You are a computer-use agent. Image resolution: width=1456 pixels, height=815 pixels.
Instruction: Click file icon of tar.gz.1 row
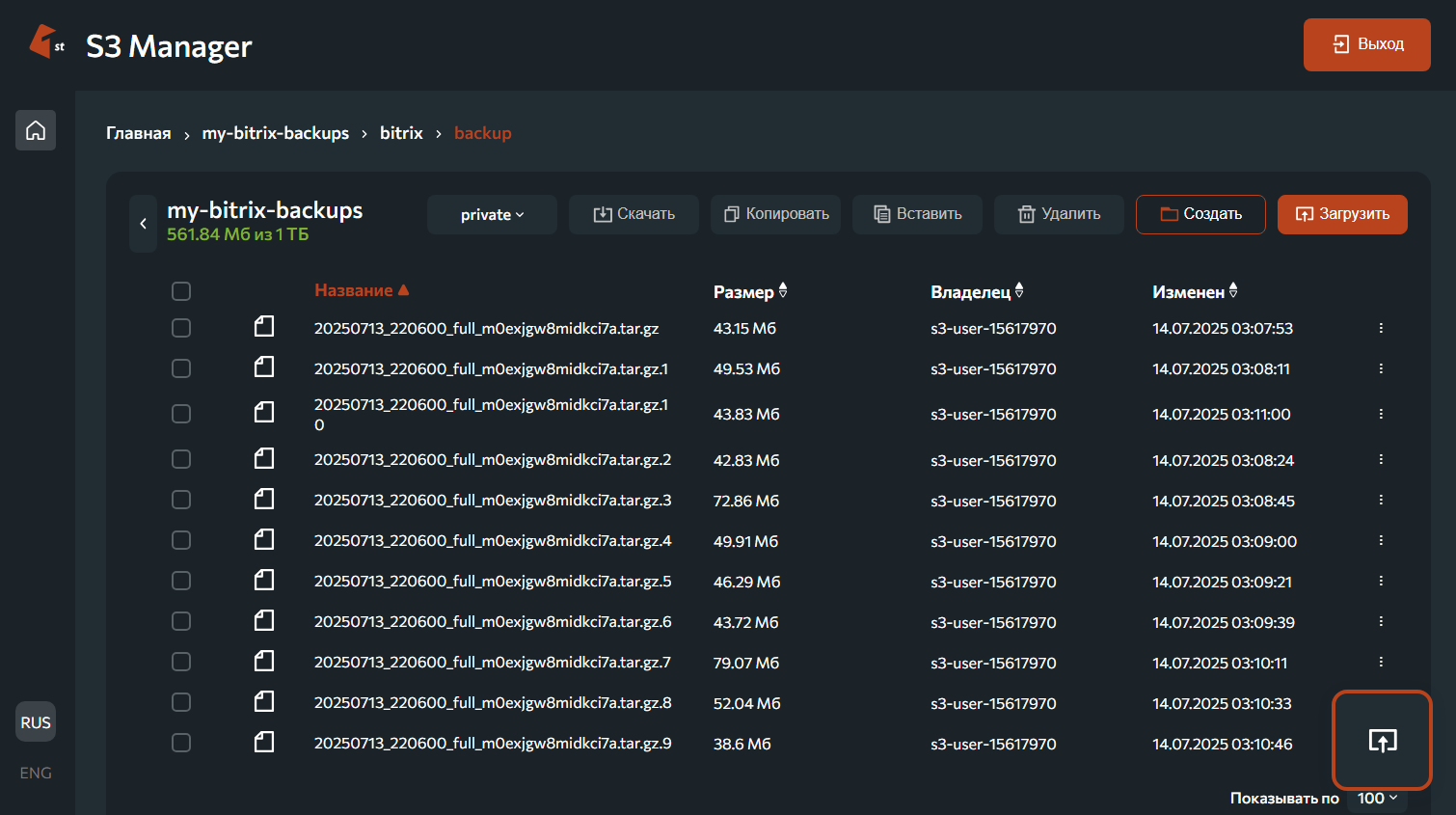pyautogui.click(x=264, y=367)
